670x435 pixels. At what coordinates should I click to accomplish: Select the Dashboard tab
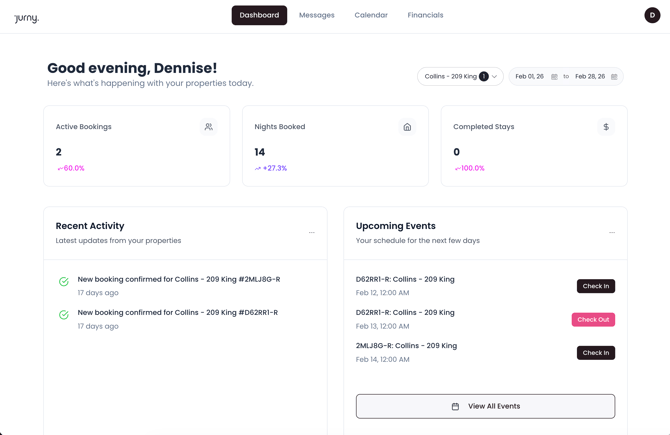259,15
